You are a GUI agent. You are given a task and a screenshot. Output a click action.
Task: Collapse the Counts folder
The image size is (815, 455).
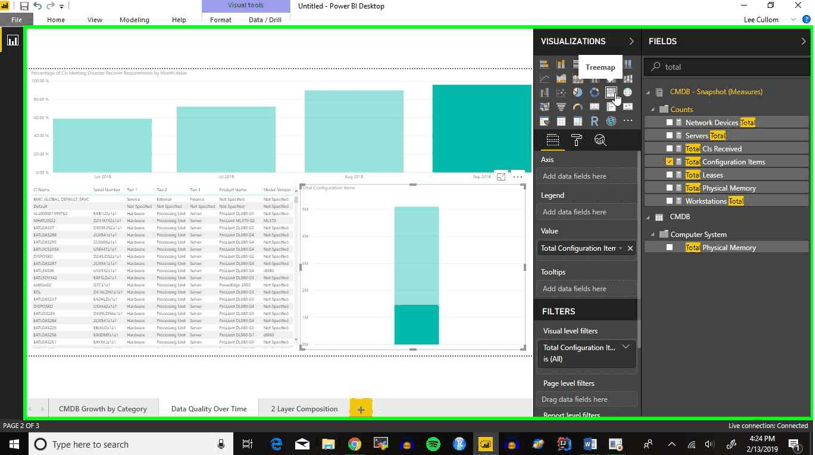pyautogui.click(x=653, y=110)
